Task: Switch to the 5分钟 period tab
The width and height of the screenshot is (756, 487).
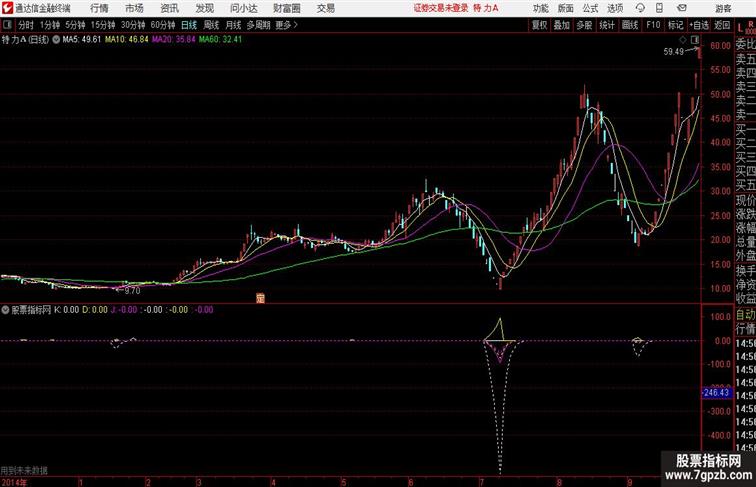Action: [x=76, y=25]
